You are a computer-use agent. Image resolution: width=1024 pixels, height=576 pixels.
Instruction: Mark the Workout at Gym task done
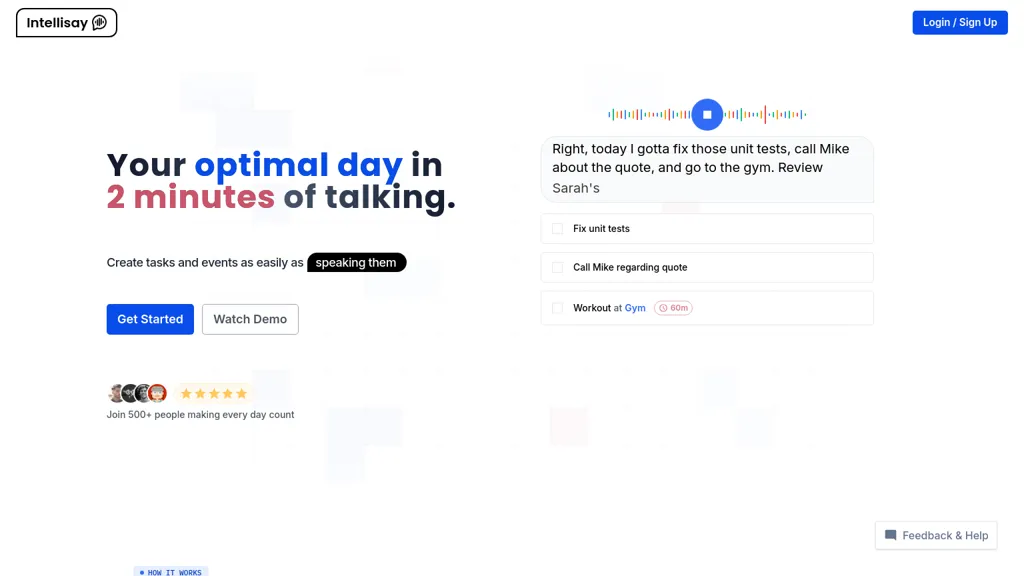pyautogui.click(x=557, y=308)
